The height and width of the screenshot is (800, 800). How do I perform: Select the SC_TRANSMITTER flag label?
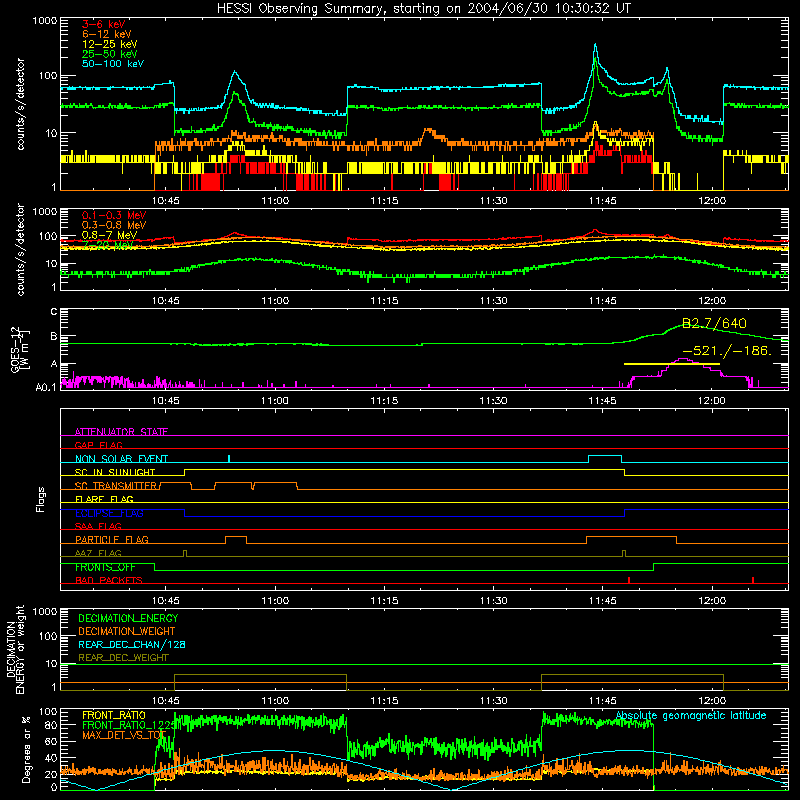(116, 485)
